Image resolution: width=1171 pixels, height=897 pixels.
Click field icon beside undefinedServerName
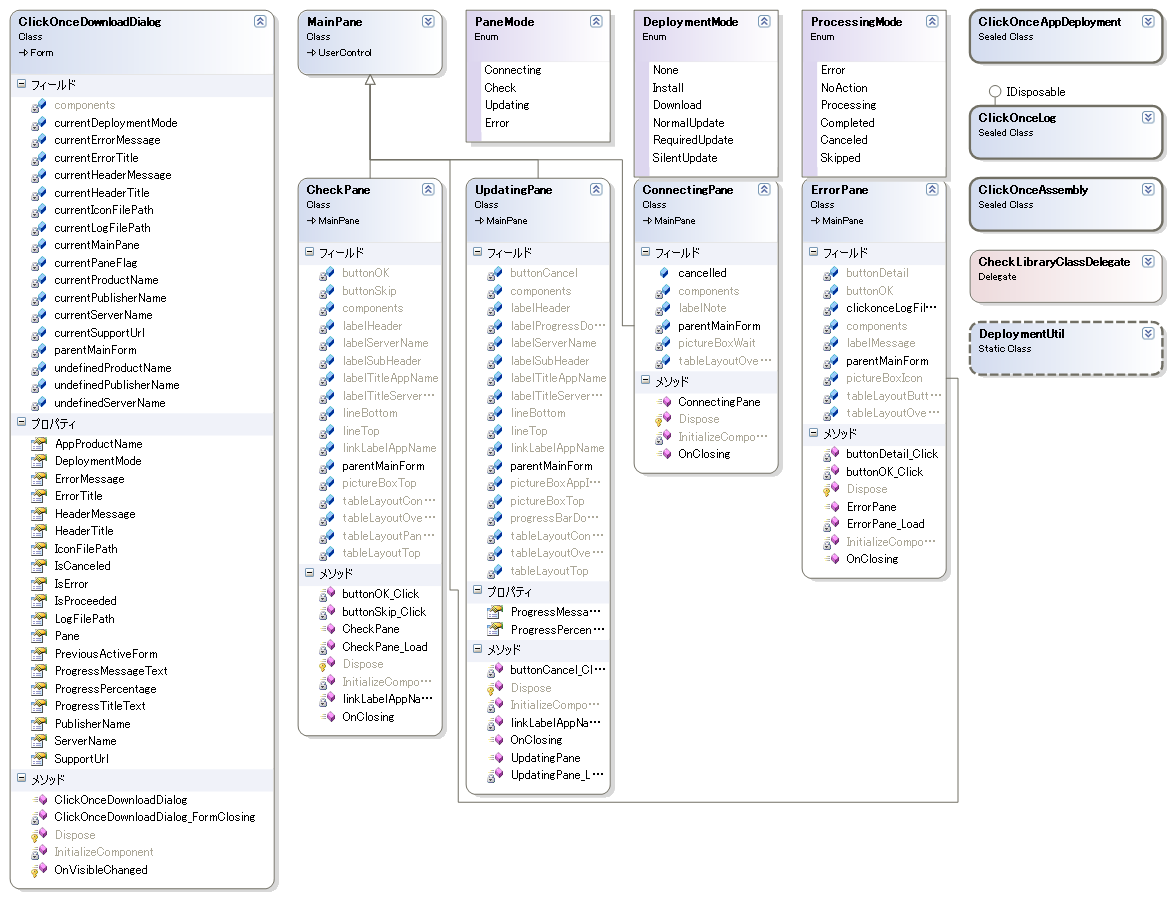pos(39,403)
